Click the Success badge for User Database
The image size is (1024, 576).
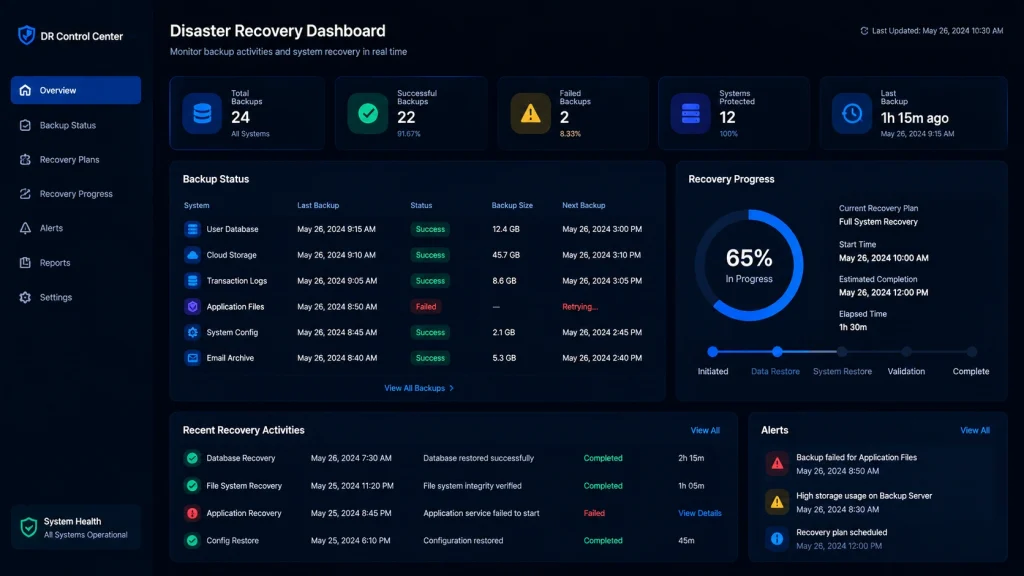click(430, 229)
